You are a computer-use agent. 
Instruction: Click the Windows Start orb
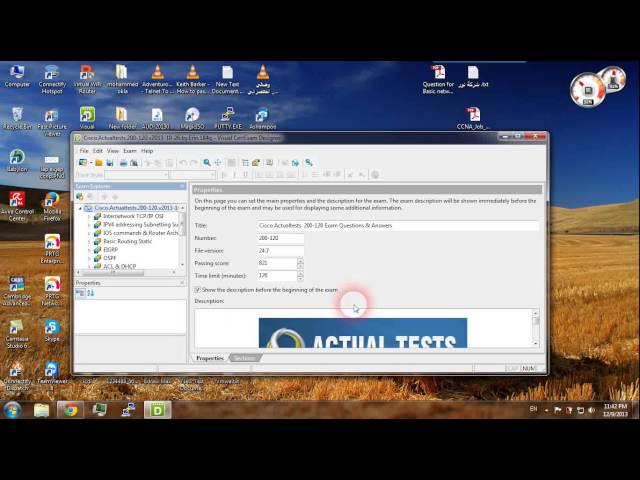tap(12, 410)
